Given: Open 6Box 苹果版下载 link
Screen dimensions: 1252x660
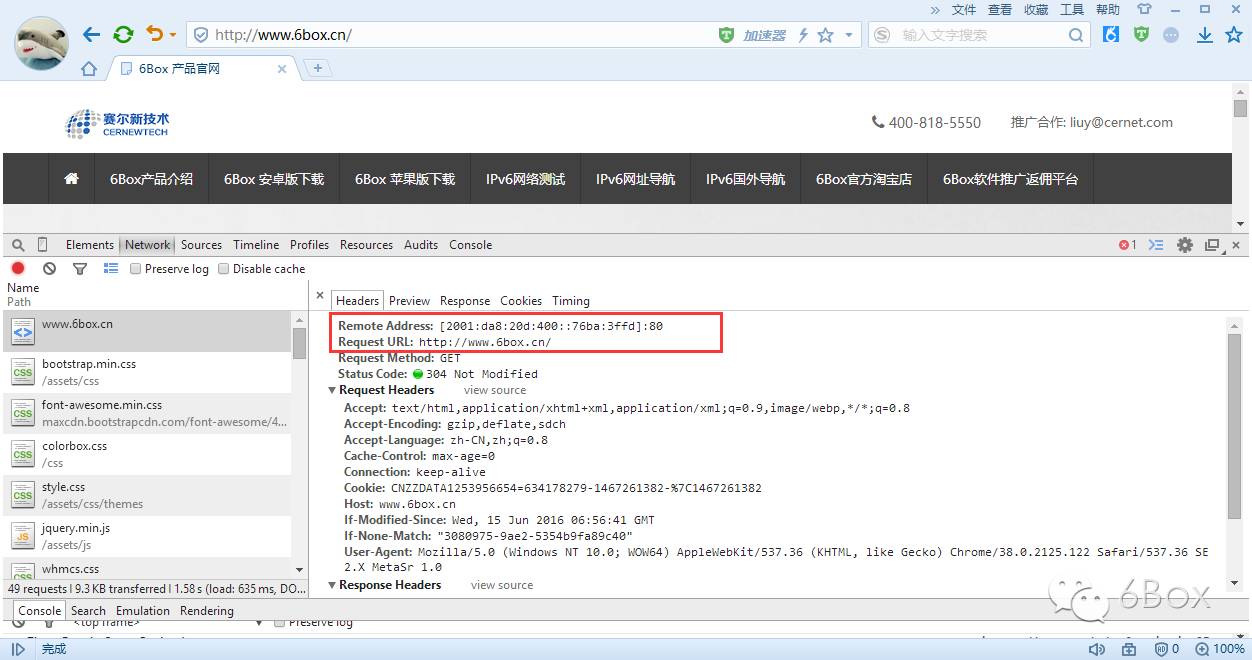Looking at the screenshot, I should tap(405, 179).
